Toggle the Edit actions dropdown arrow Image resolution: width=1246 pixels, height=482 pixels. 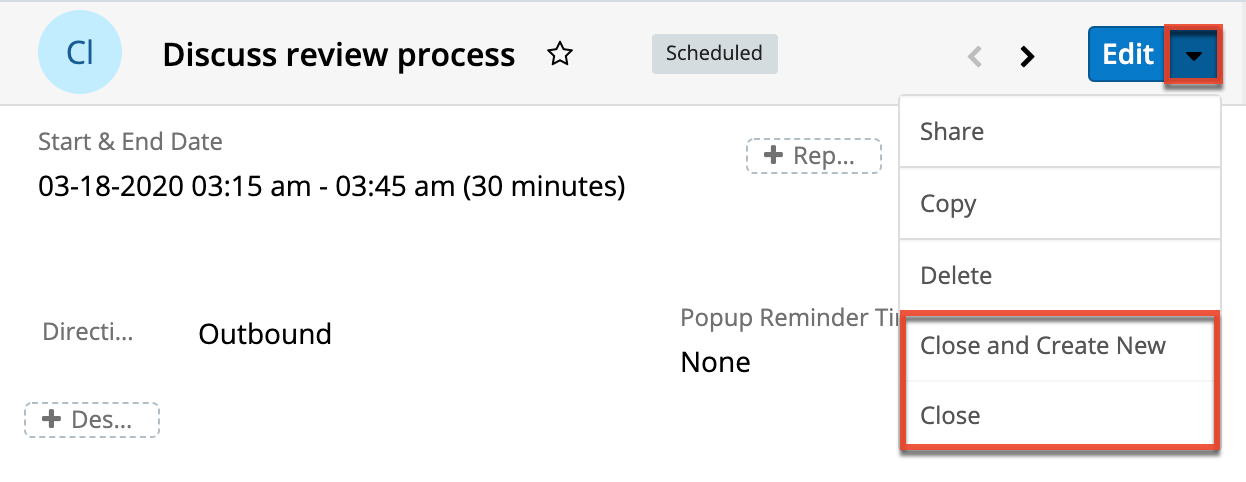coord(1193,54)
